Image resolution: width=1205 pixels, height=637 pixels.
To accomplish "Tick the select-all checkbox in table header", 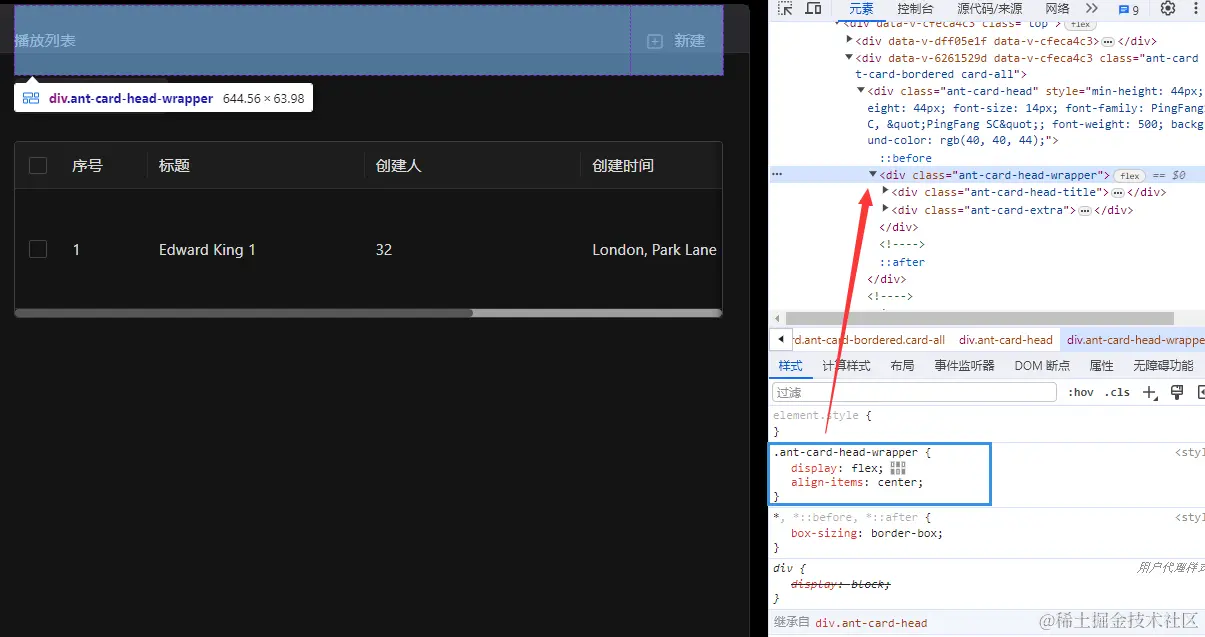I will click(x=38, y=165).
